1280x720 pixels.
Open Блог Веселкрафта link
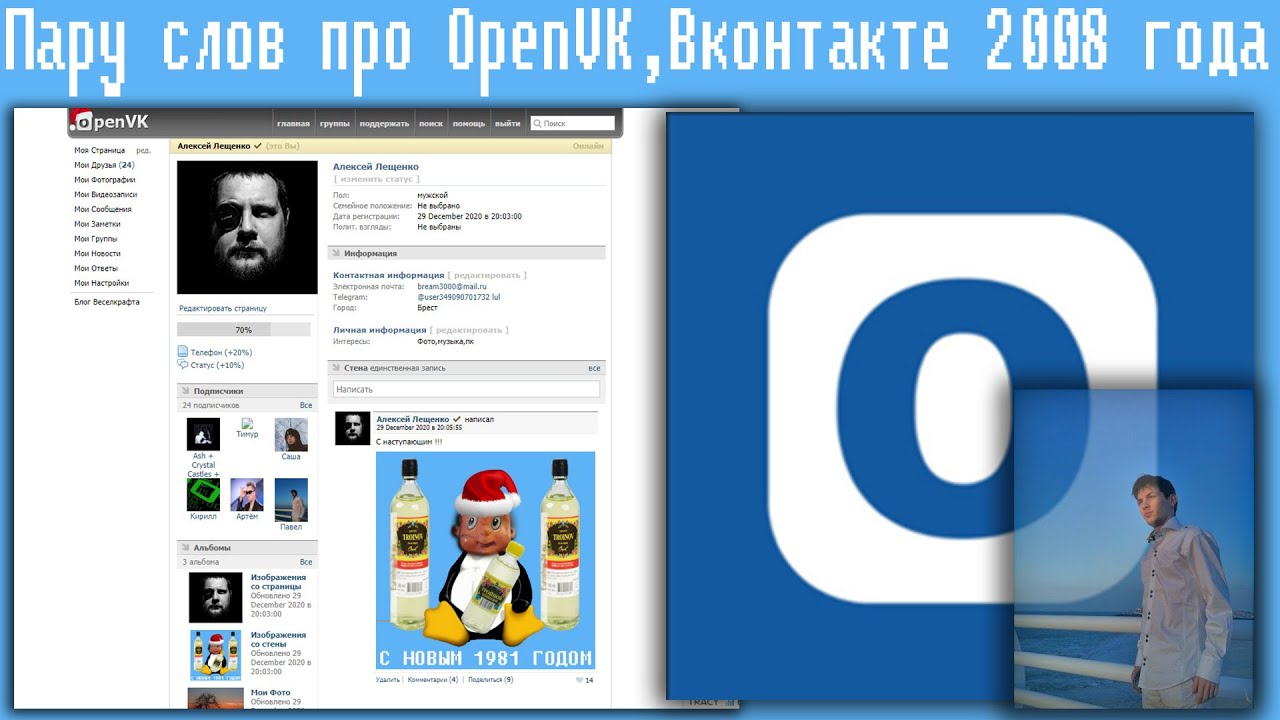coord(107,302)
